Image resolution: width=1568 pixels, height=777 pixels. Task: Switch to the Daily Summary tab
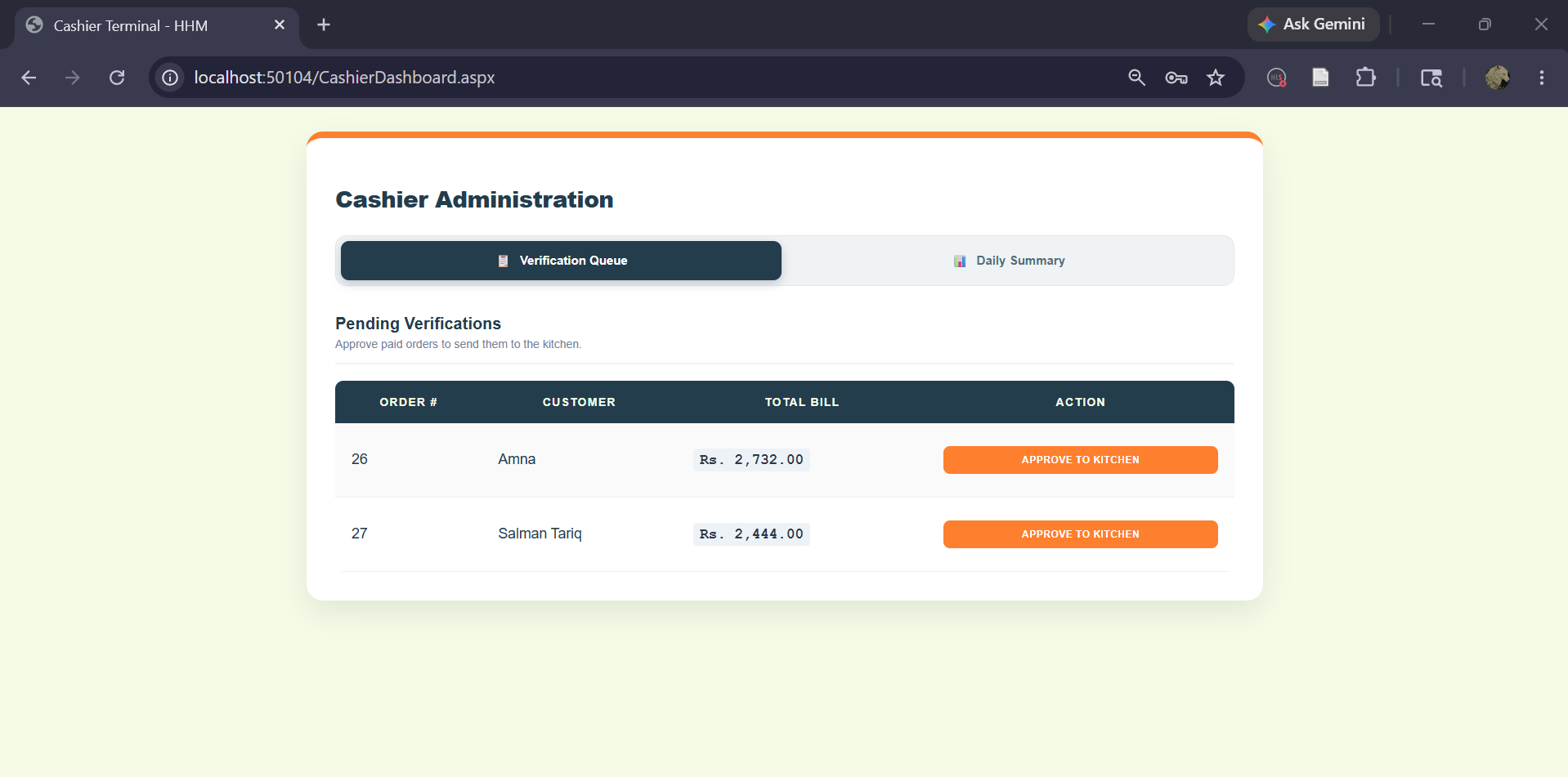coord(1008,261)
